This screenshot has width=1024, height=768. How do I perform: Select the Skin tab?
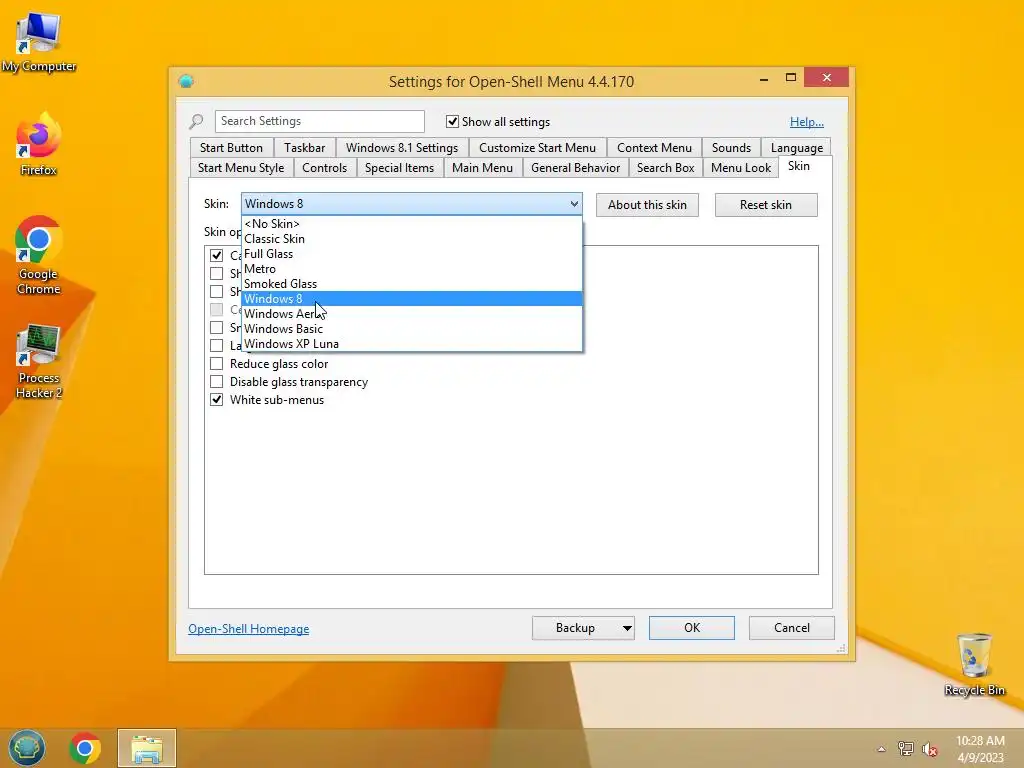click(799, 166)
